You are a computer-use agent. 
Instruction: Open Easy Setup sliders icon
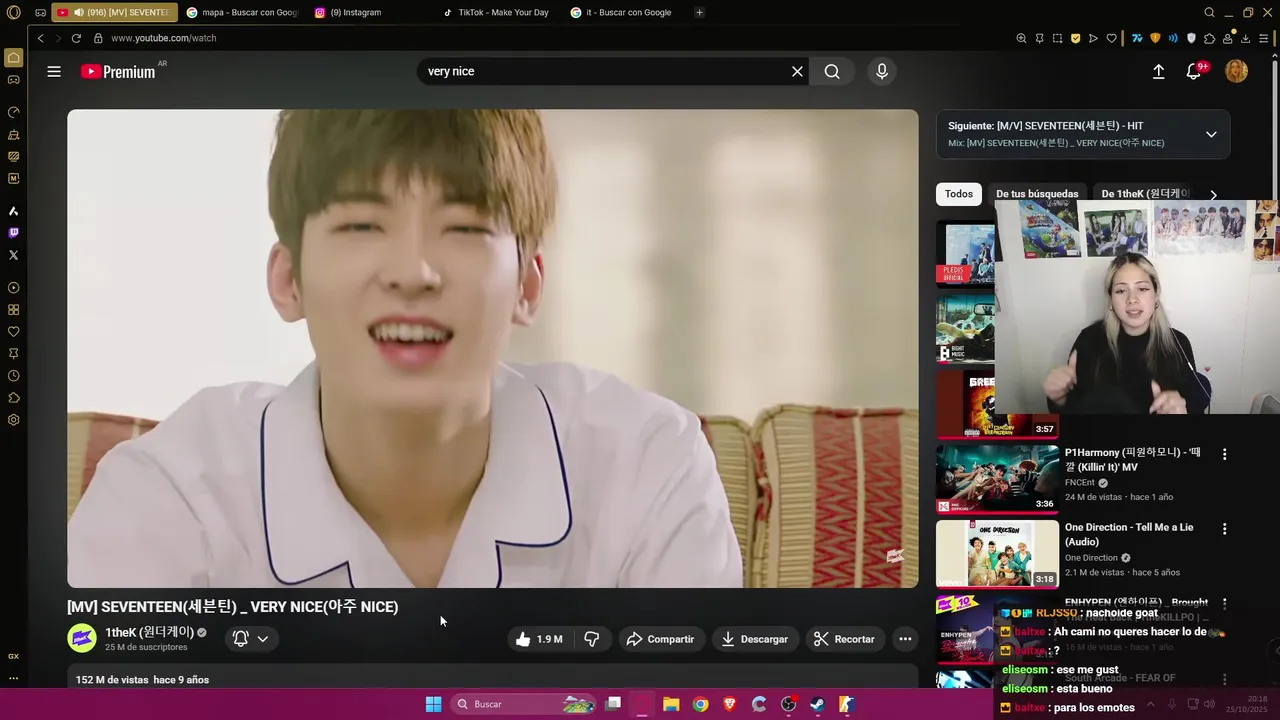[x=1263, y=38]
